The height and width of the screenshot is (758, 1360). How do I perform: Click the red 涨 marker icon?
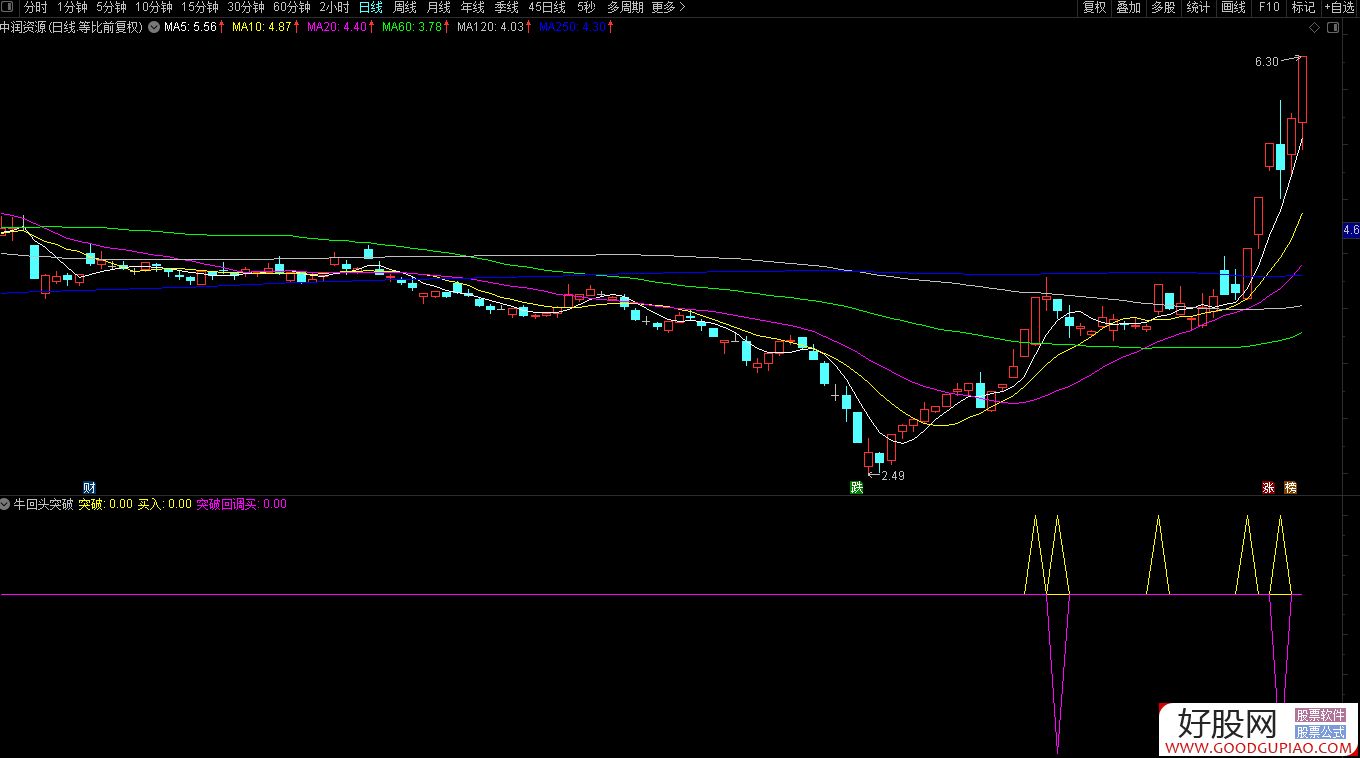click(x=1268, y=488)
